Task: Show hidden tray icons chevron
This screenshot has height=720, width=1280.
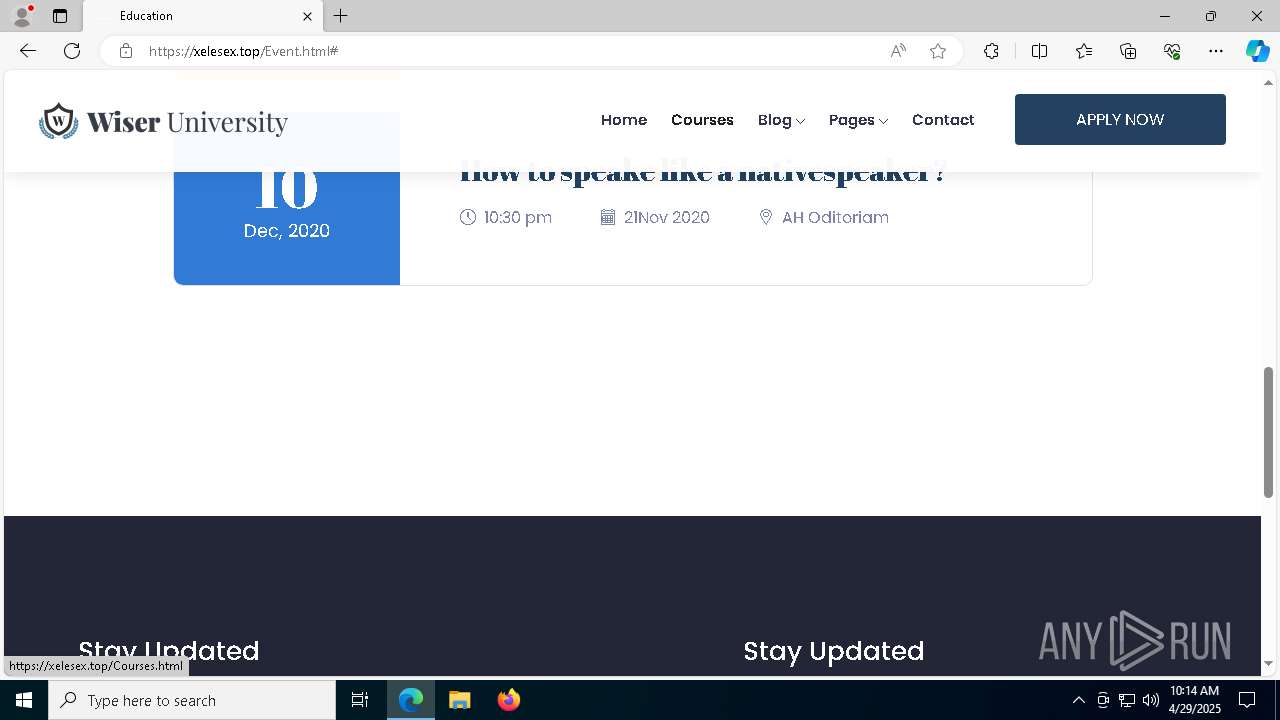Action: [1079, 700]
